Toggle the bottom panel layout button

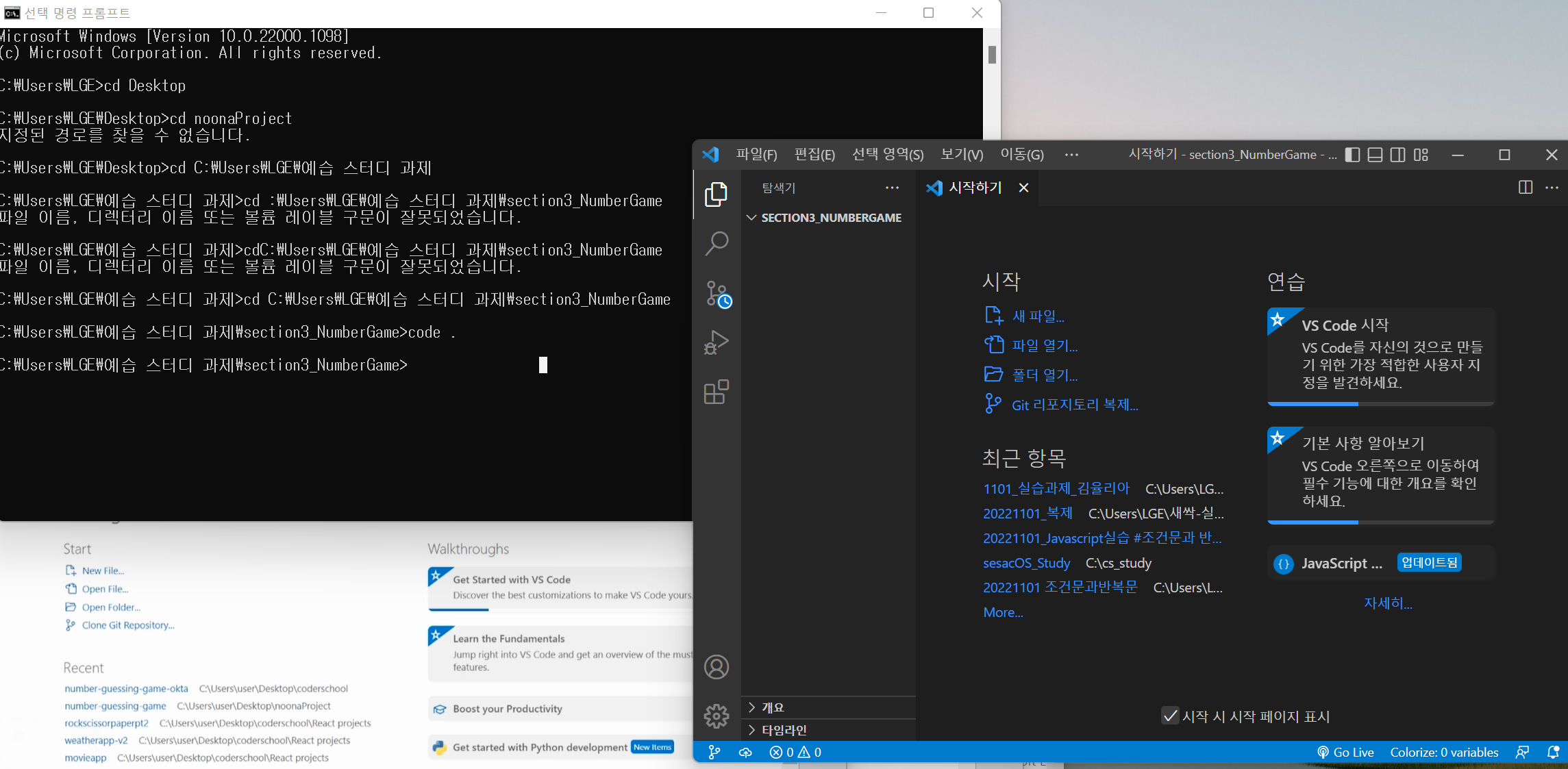1375,155
